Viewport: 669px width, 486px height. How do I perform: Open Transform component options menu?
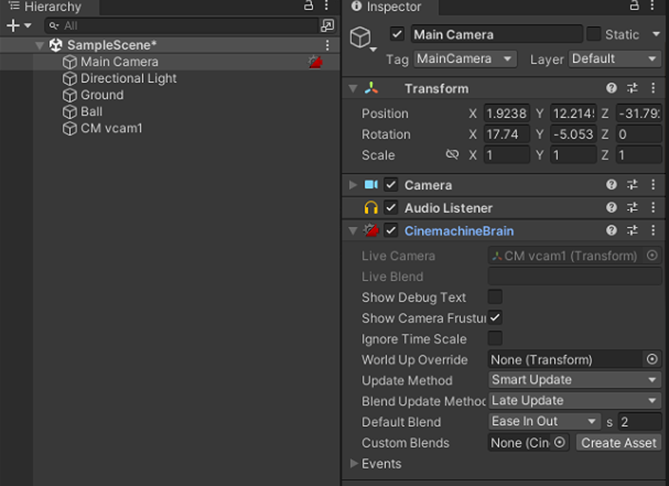coord(653,88)
